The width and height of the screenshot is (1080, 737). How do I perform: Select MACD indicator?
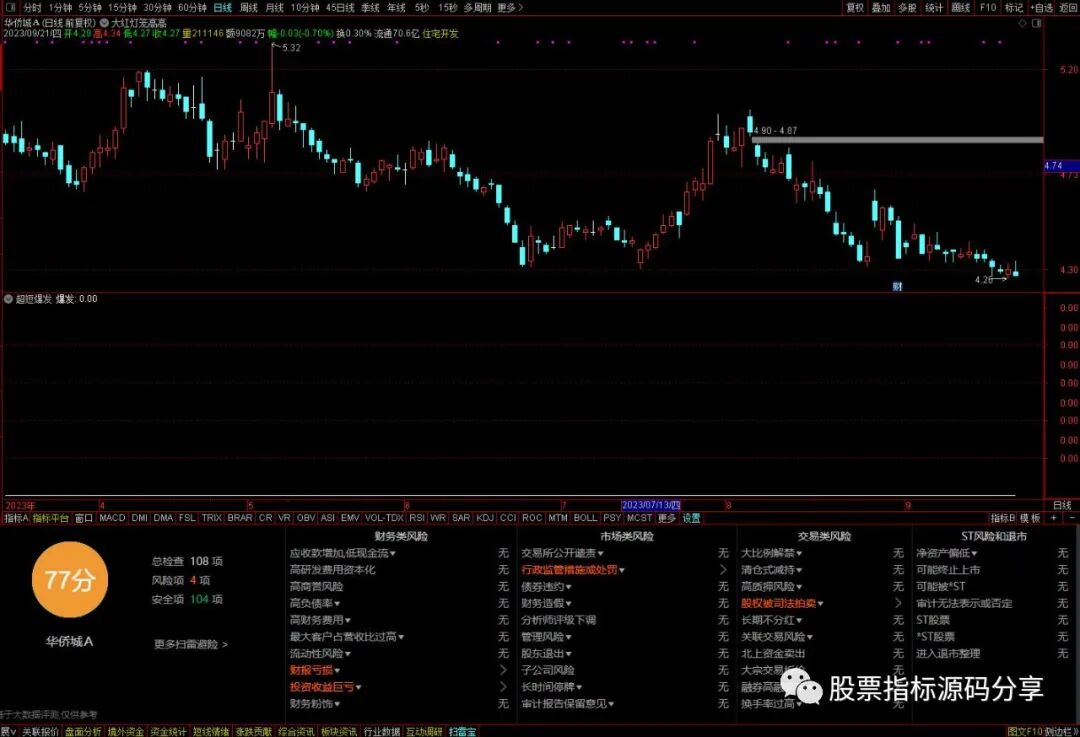(x=112, y=518)
